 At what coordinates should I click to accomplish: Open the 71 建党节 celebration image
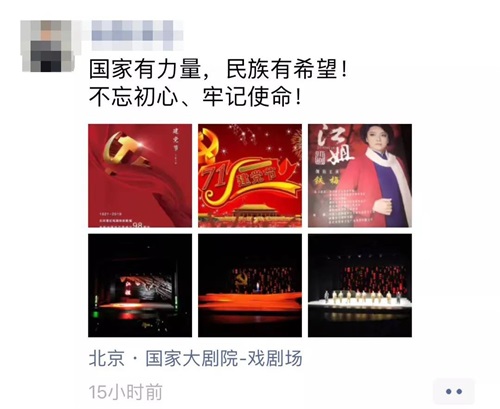pyautogui.click(x=250, y=176)
